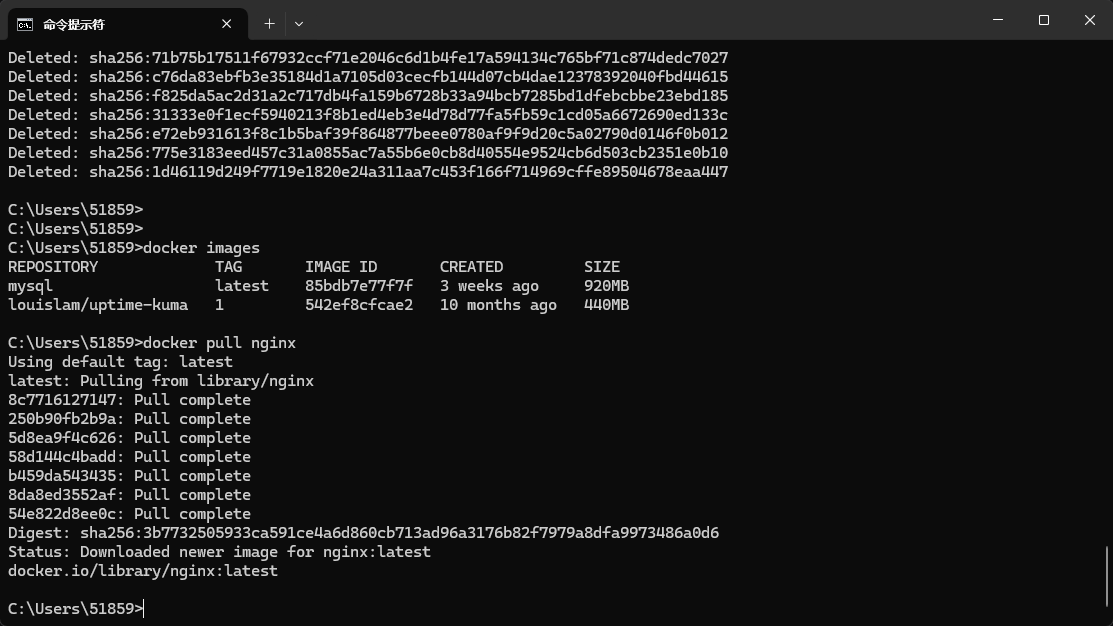
Task: Click the "docker pull nginx" command text
Action: [220, 343]
